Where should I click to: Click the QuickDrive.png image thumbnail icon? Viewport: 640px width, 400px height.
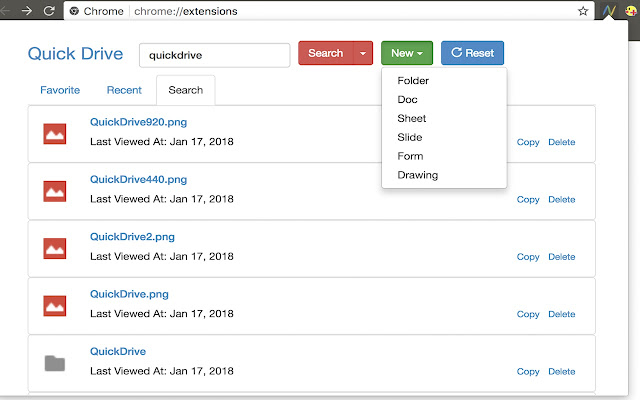(55, 306)
